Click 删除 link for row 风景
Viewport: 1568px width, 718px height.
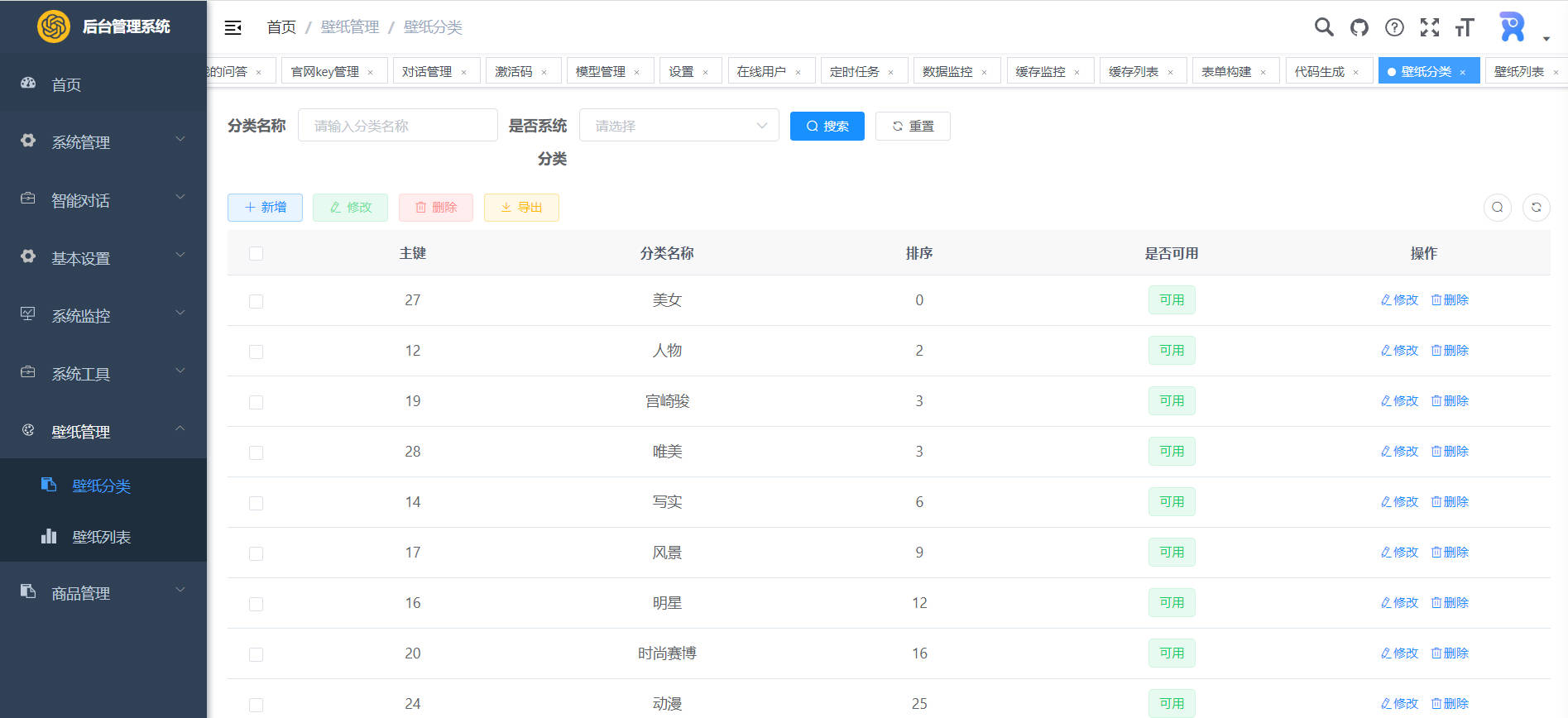(x=1450, y=553)
